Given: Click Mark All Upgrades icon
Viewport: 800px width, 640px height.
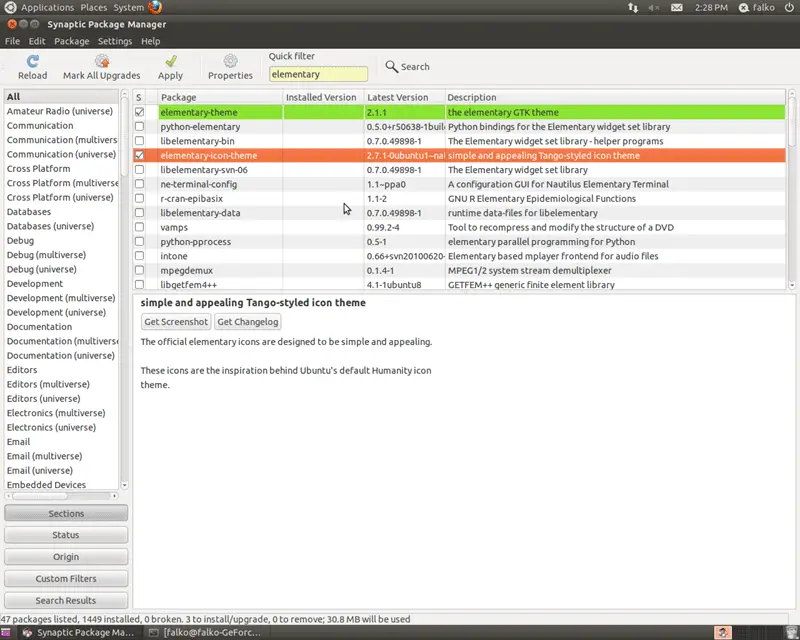Looking at the screenshot, I should pos(102,61).
